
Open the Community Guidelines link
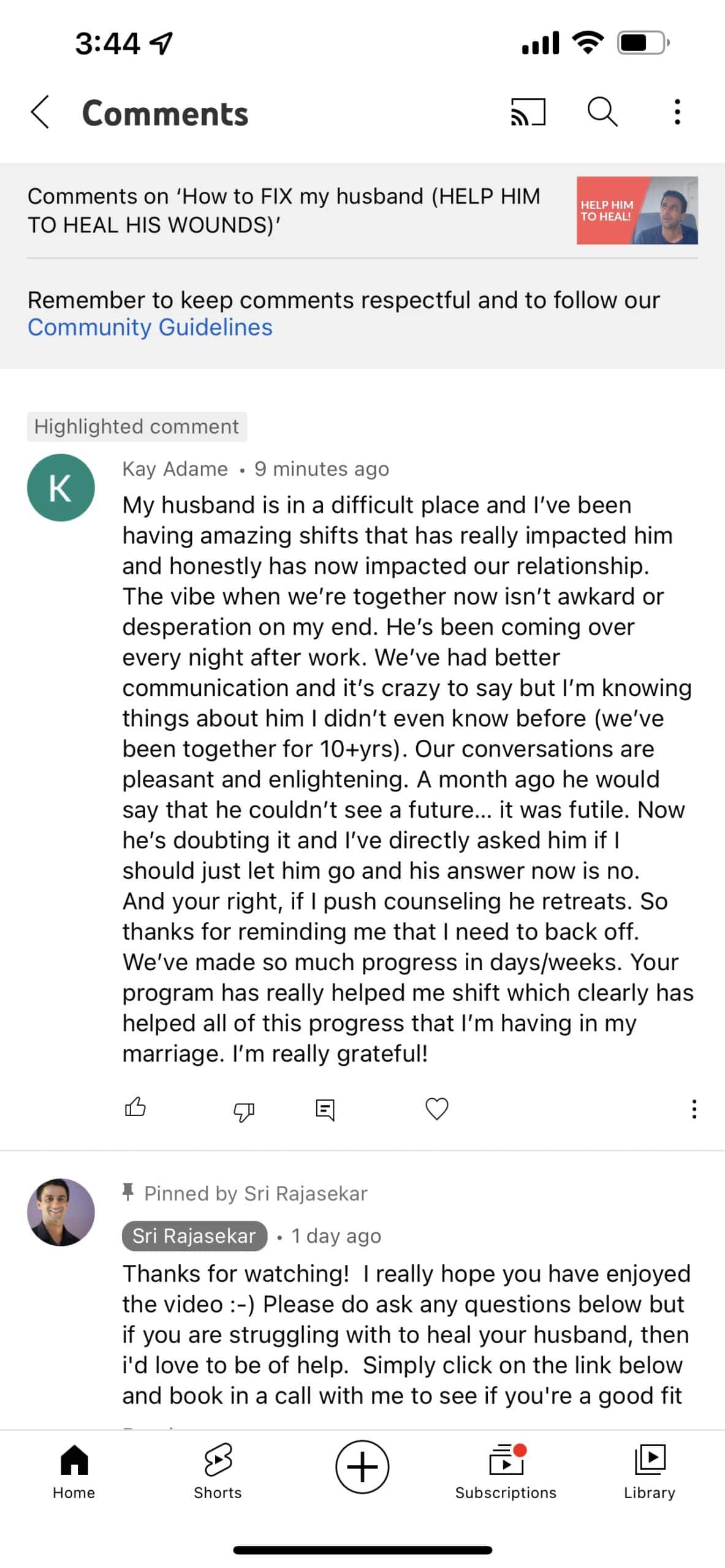(150, 327)
